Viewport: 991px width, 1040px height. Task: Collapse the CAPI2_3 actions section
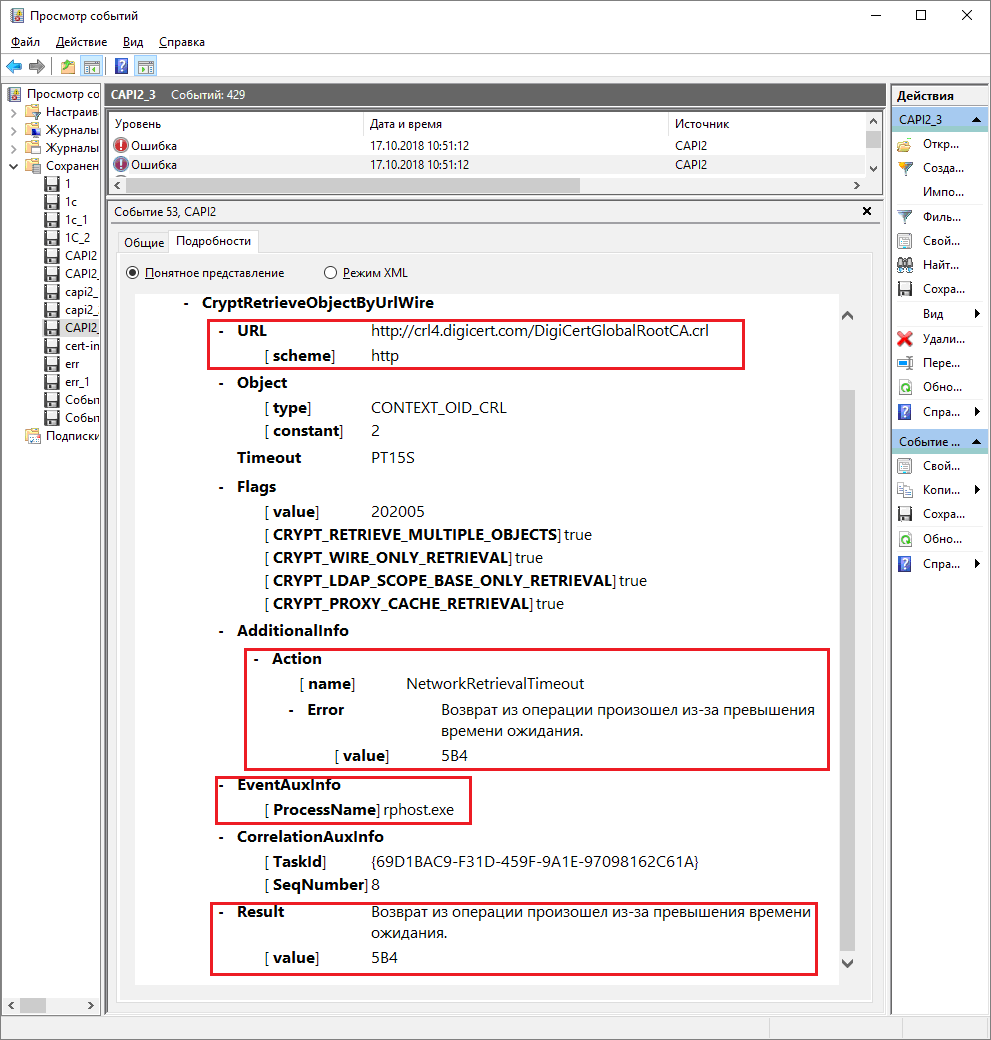[978, 119]
